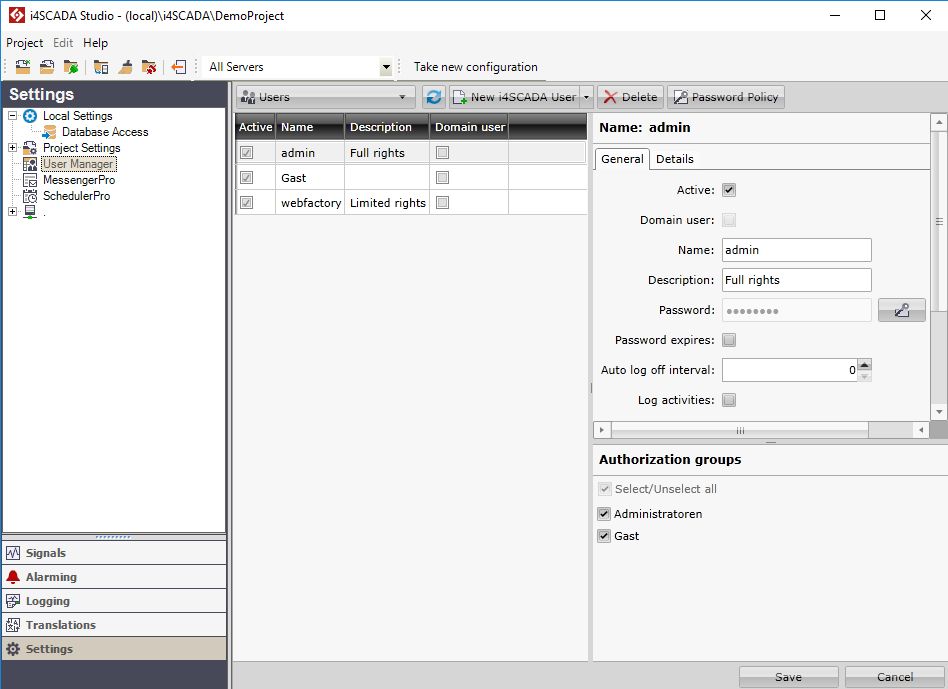Click the server computer icon in the tree
Viewport: 948px width, 689px height.
pos(30,212)
